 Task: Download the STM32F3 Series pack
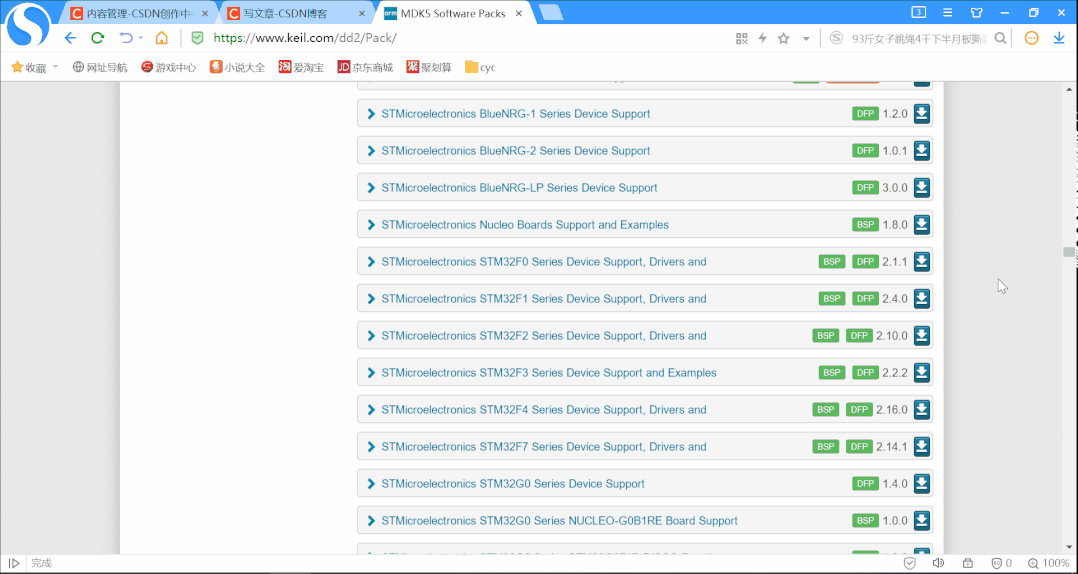tap(921, 373)
